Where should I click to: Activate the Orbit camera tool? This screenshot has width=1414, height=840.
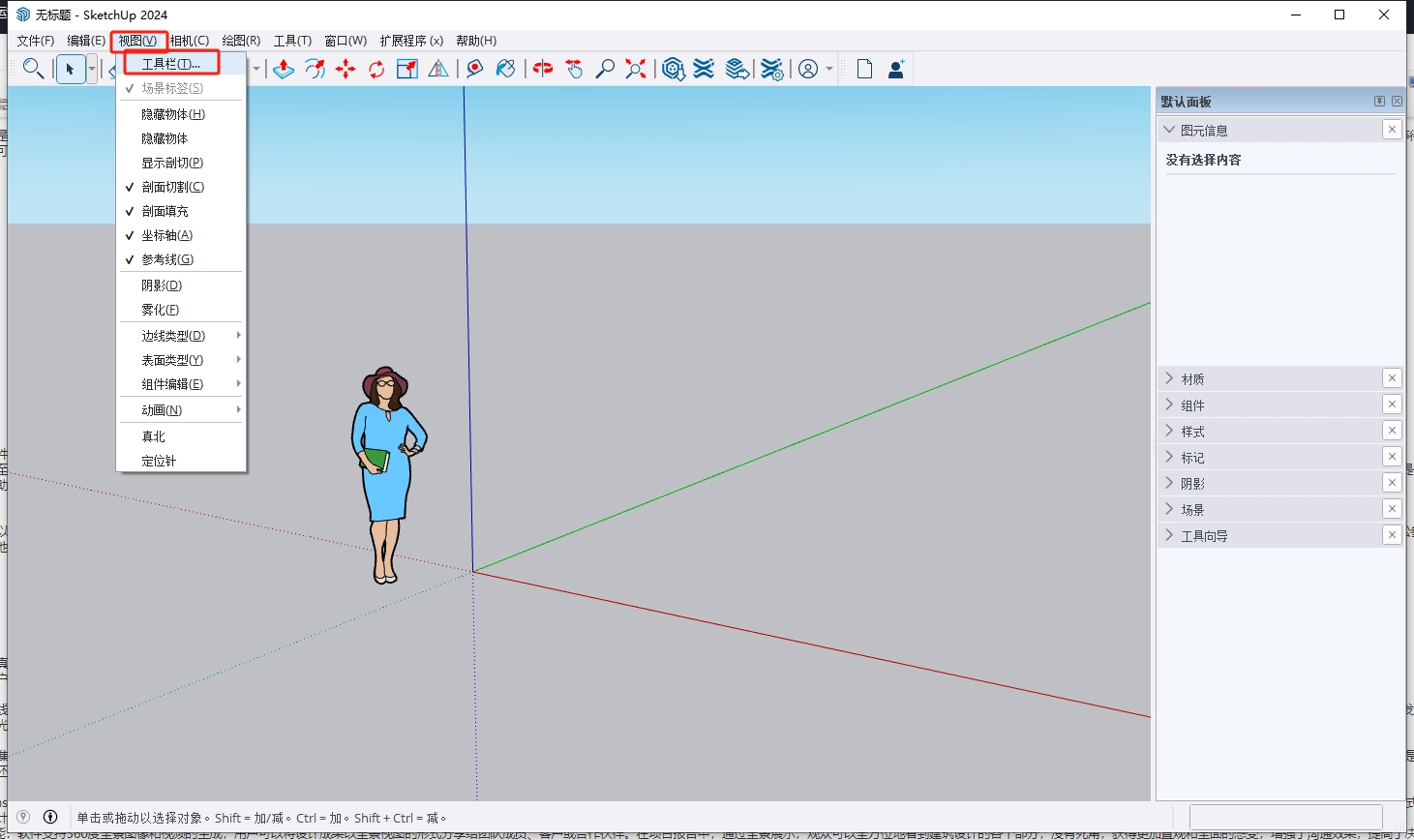(x=543, y=69)
